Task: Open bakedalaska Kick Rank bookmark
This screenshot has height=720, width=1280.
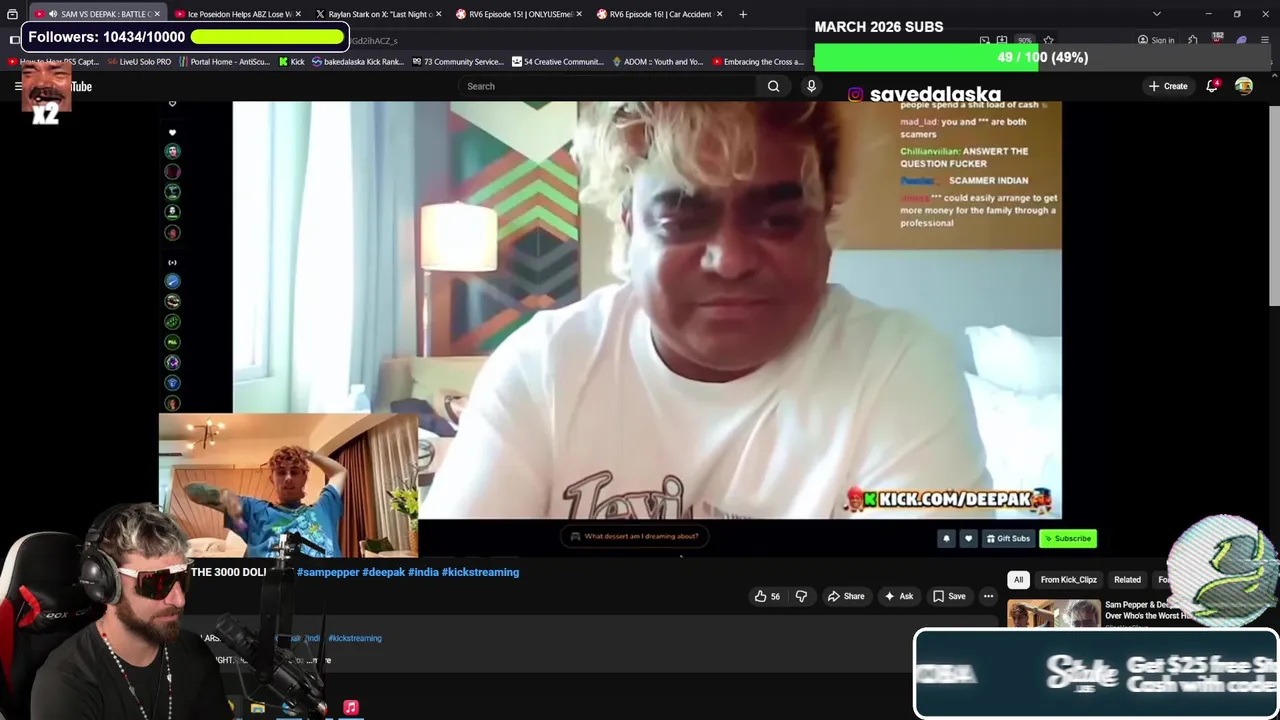Action: coord(358,62)
